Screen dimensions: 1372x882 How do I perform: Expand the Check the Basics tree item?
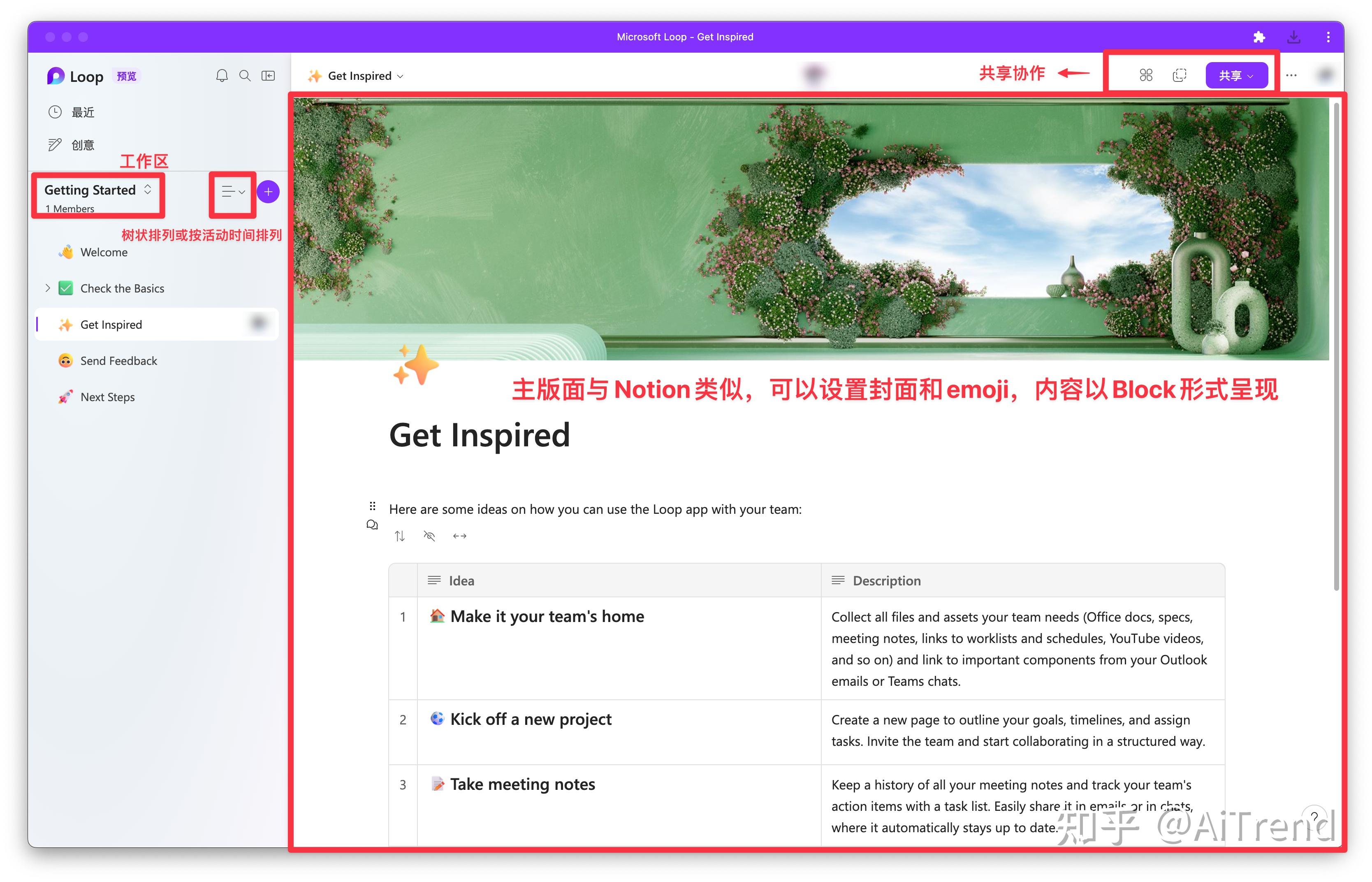48,288
